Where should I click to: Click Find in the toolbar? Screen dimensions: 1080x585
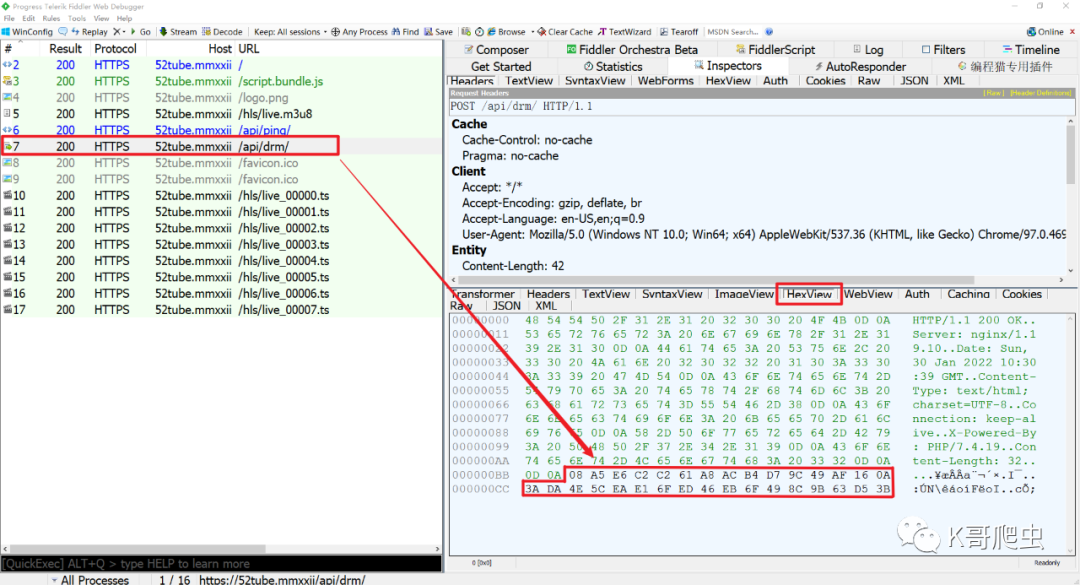(x=405, y=32)
